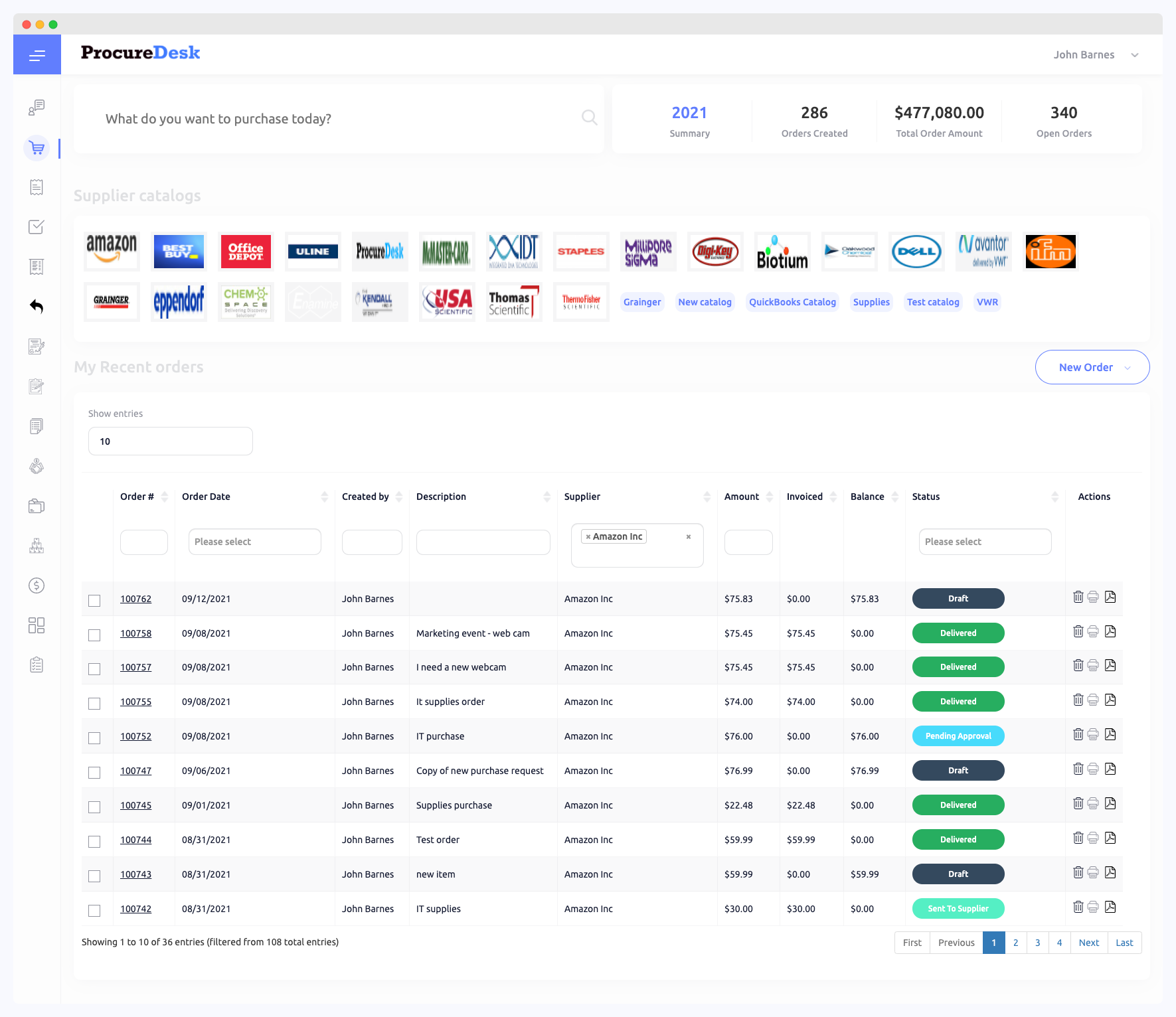Select the dashboard grid icon in sidebar
Viewport: 1176px width, 1017px height.
coord(37,625)
